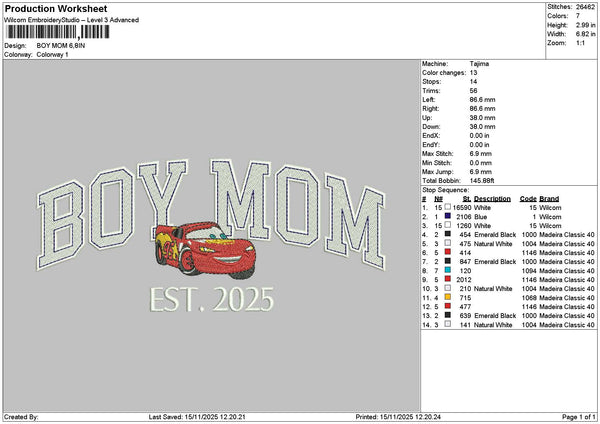
Task: Click the blue swatch in stop row 2
Action: pos(448,216)
